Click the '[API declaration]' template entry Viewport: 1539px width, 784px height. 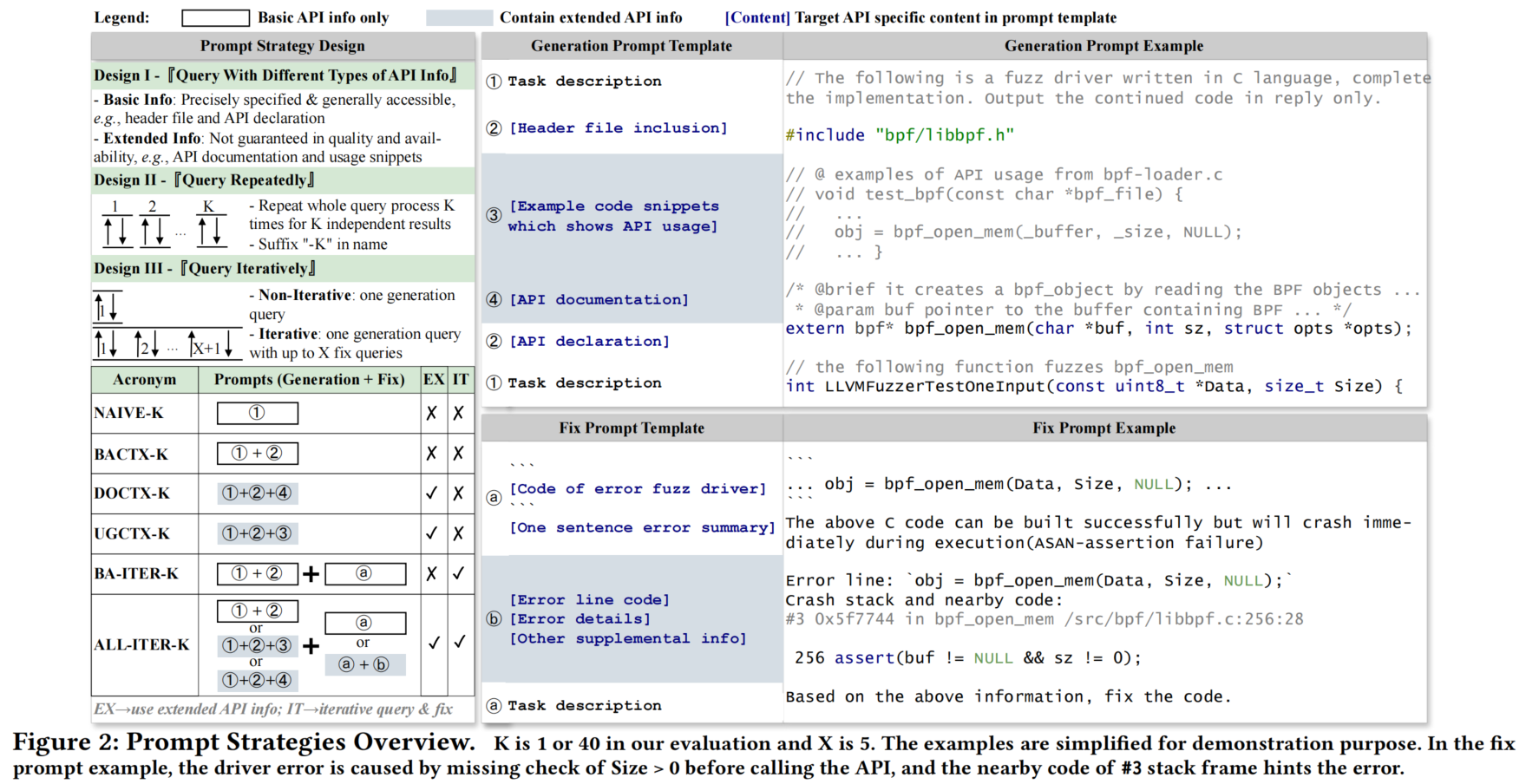(x=589, y=341)
